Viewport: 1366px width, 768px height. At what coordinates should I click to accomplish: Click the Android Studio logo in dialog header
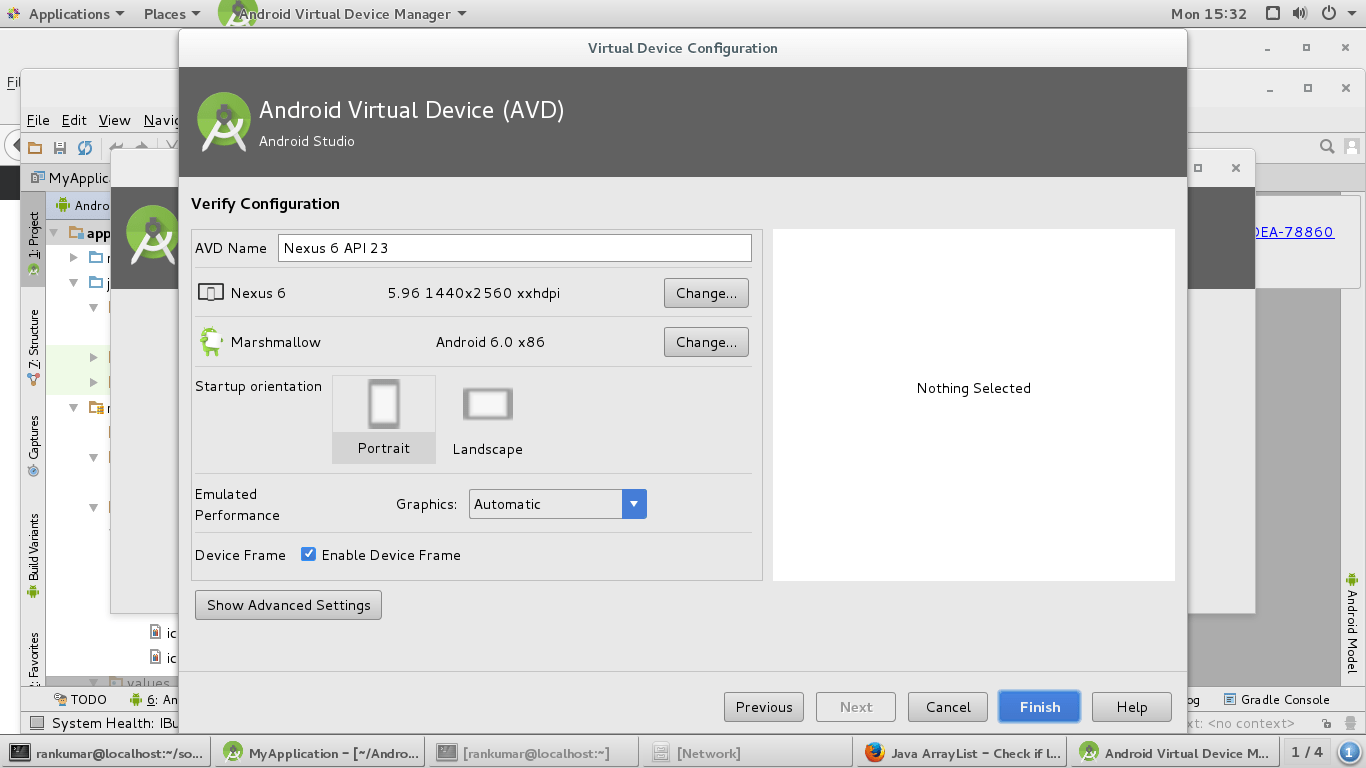click(x=224, y=122)
